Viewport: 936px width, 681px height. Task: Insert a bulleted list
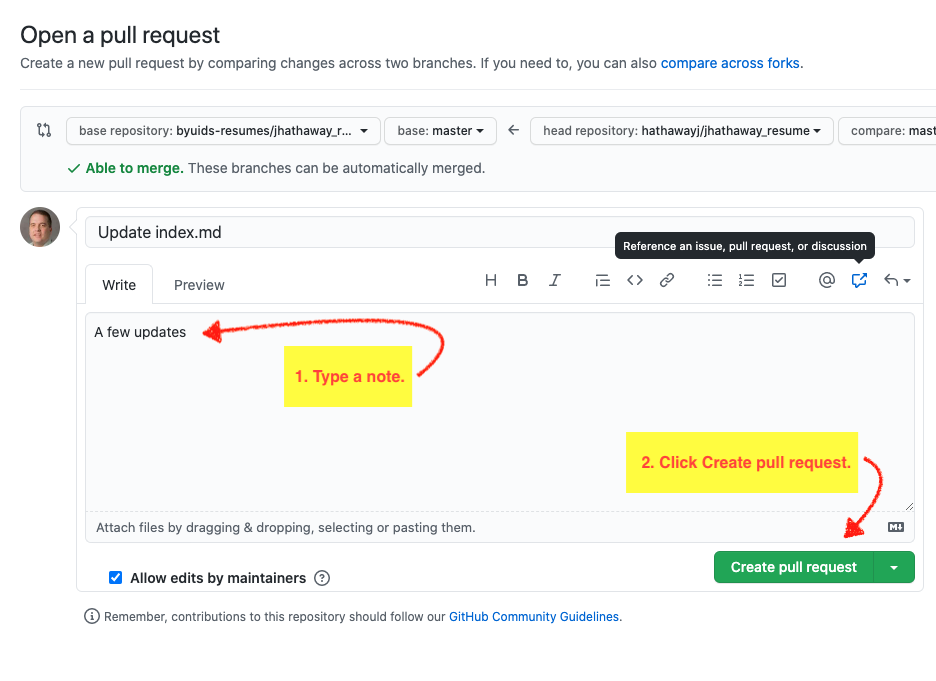pyautogui.click(x=715, y=281)
